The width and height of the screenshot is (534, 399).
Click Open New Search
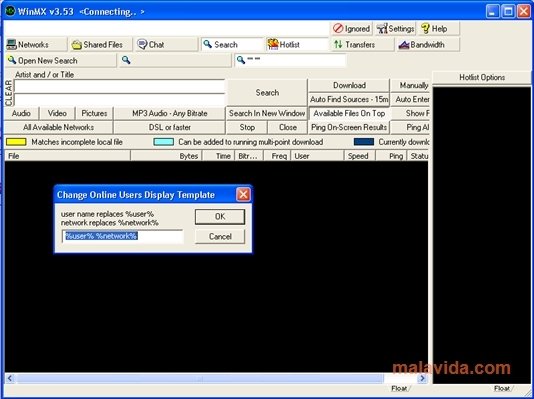61,61
